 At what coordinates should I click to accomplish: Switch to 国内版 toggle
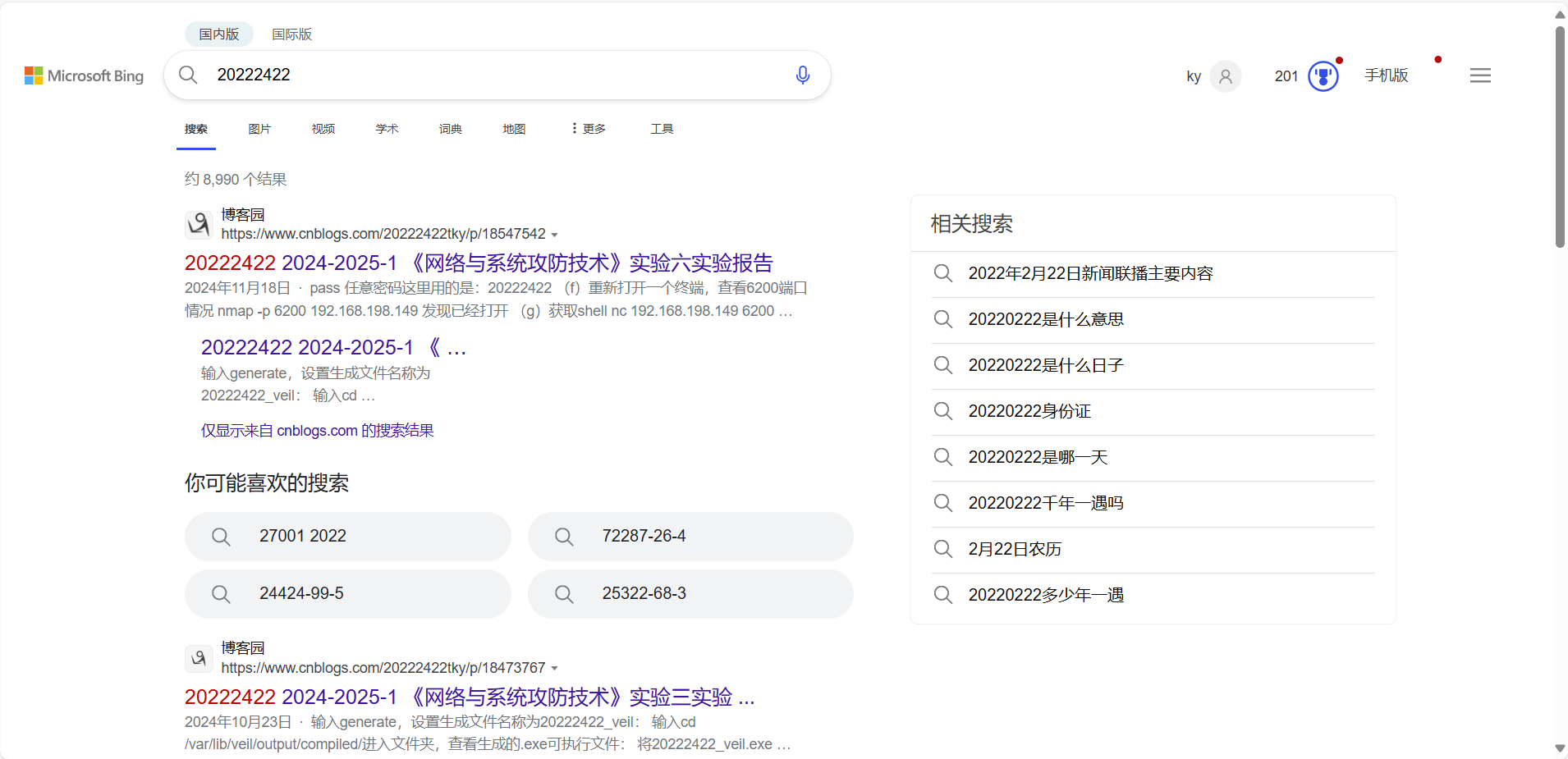[219, 34]
